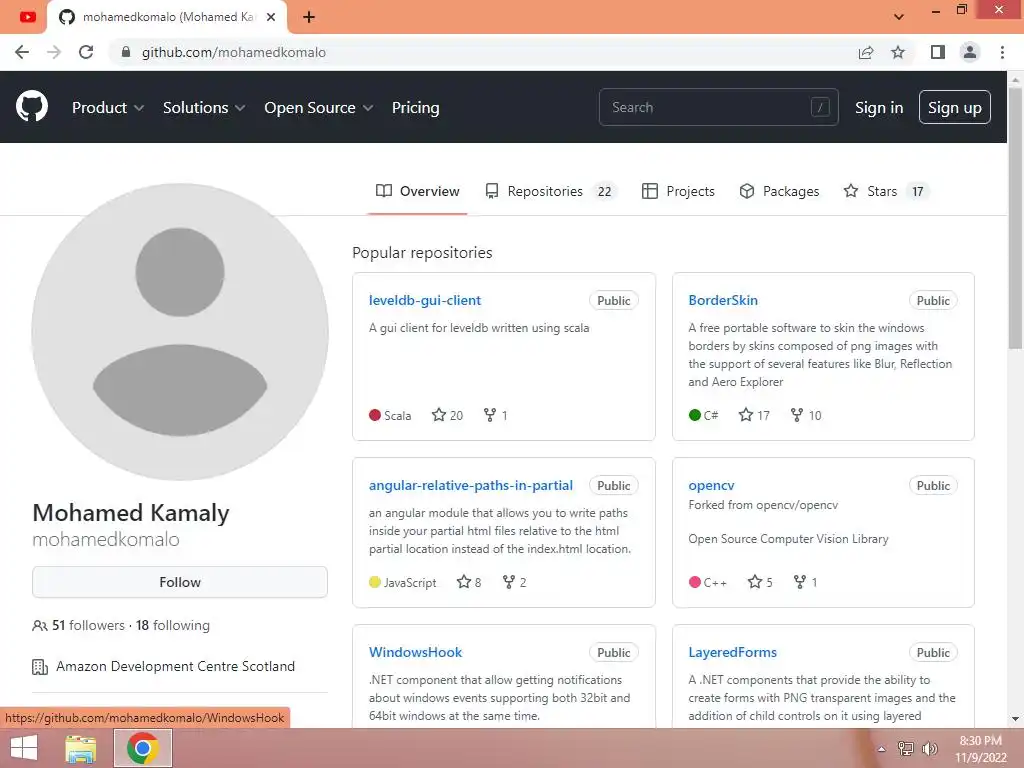This screenshot has width=1024, height=768.
Task: Open WindowsHook repository
Action: coord(415,652)
